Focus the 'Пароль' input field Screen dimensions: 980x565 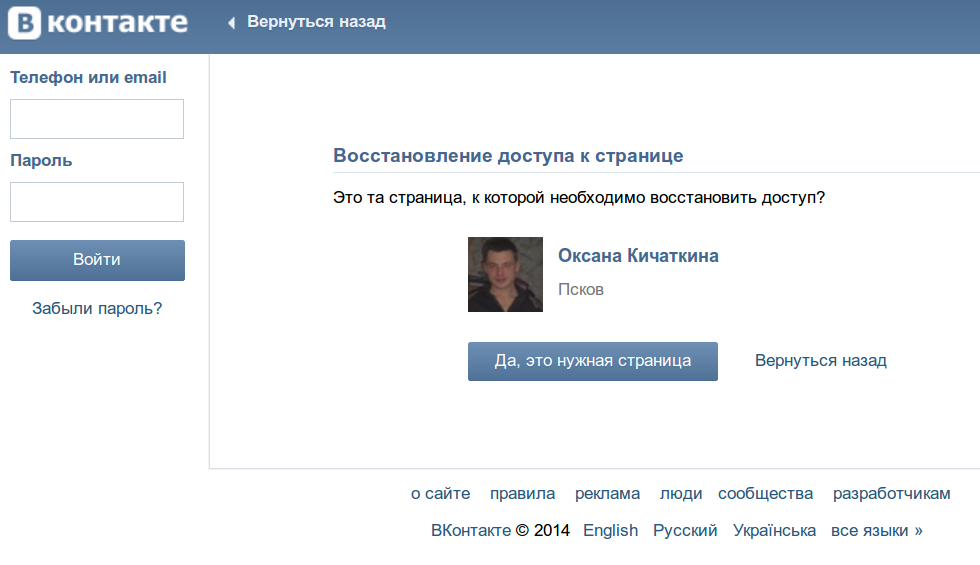point(97,202)
